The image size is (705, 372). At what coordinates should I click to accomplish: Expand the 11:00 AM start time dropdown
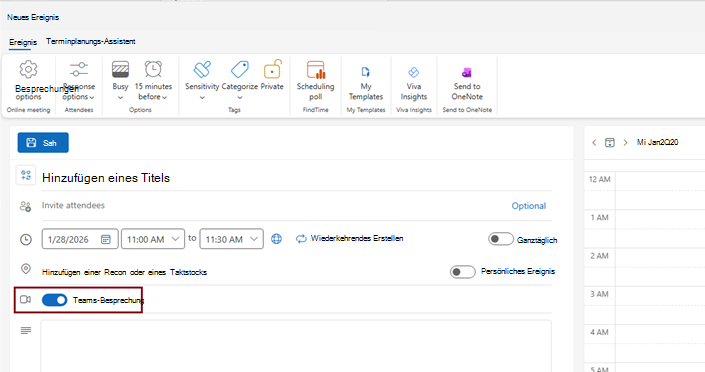[153, 239]
